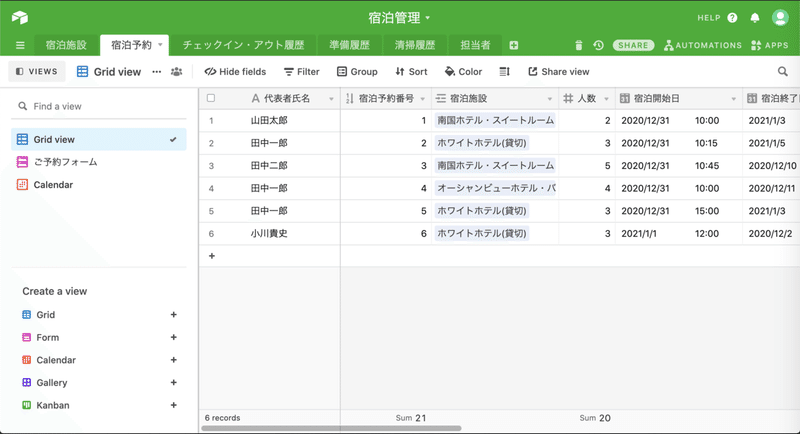Open the trash bin icon
This screenshot has height=434, width=800.
pos(579,45)
